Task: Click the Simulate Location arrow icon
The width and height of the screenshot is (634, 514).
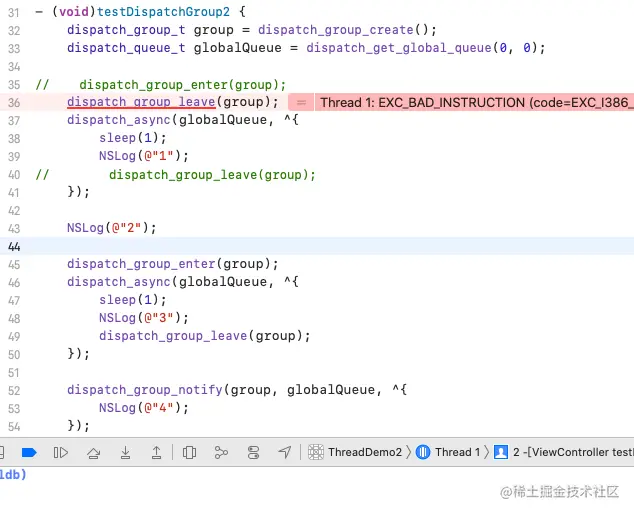Action: [285, 452]
